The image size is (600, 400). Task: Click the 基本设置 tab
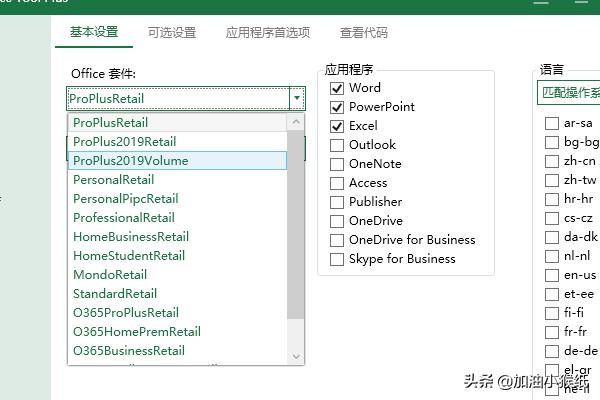(94, 33)
